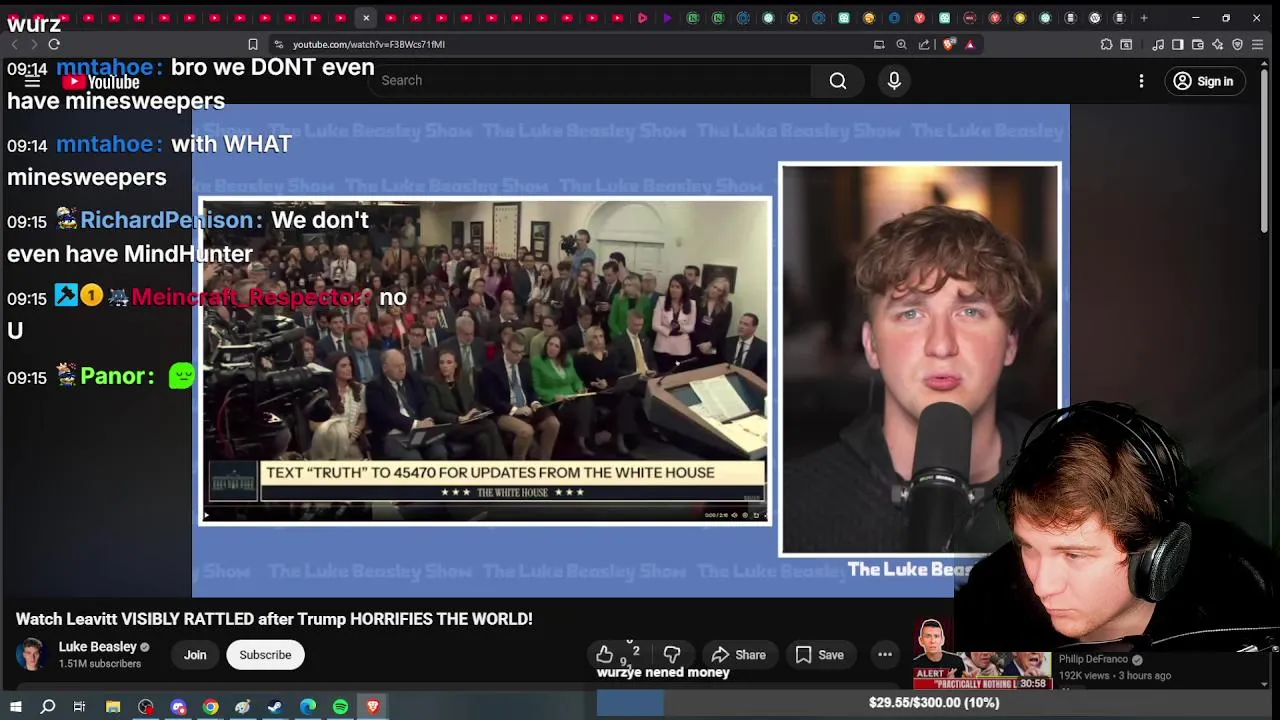
Task: Open Philip DeFranco recommended video thumbnail
Action: (981, 670)
